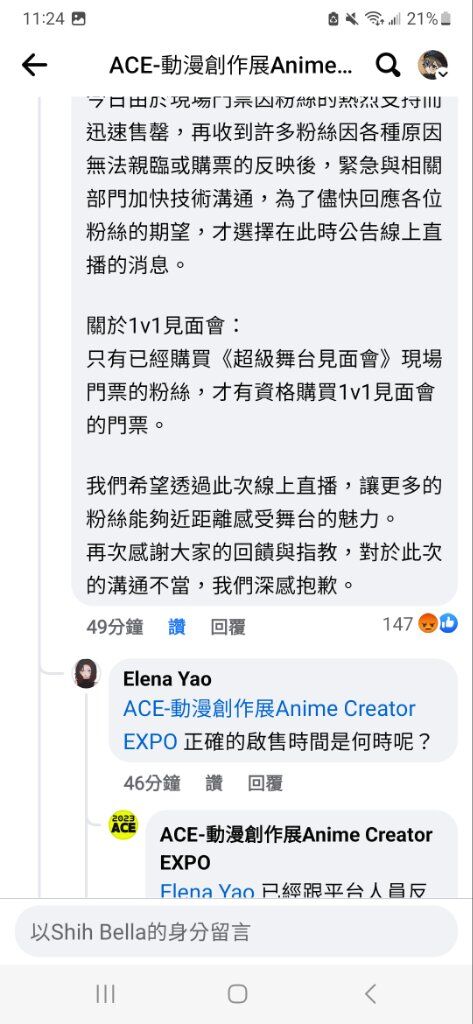
Task: Like Elena Yao's comment with 讚
Action: [214, 783]
